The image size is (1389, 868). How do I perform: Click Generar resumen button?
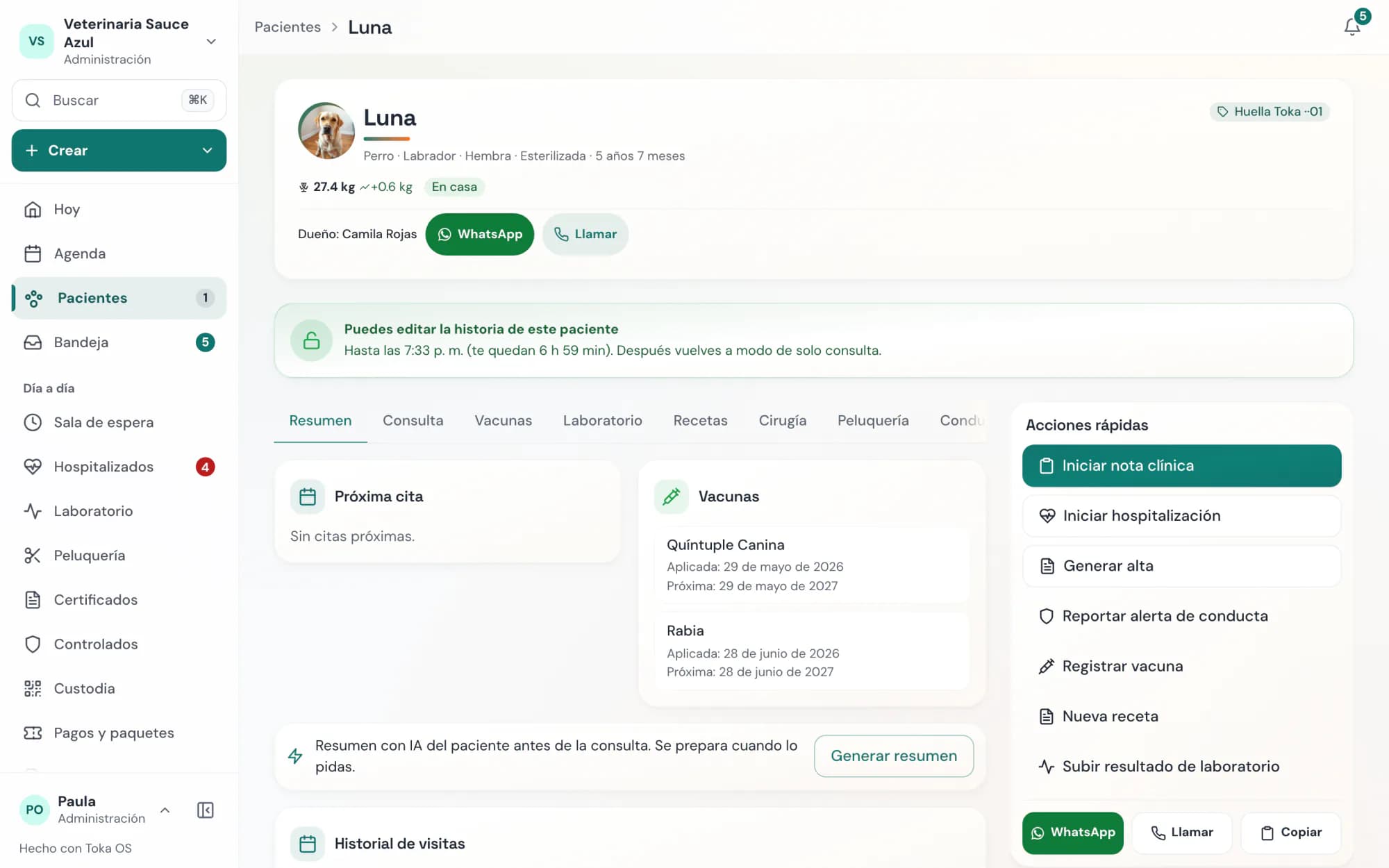click(x=894, y=756)
